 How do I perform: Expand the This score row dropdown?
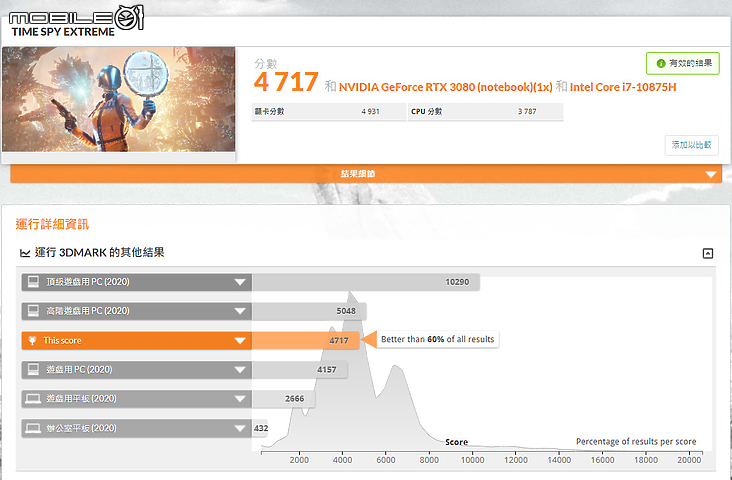(239, 340)
